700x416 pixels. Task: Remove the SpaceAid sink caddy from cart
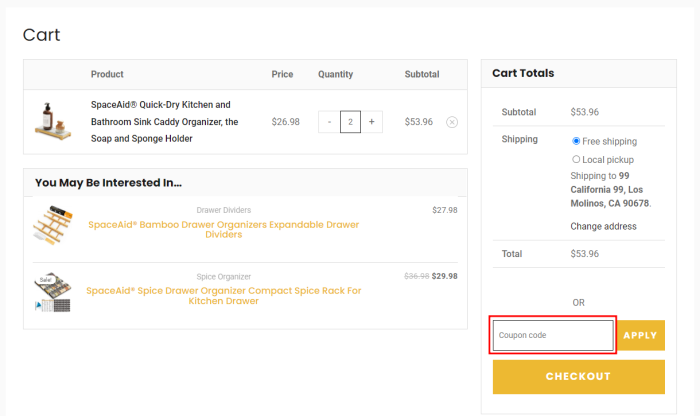[x=452, y=122]
